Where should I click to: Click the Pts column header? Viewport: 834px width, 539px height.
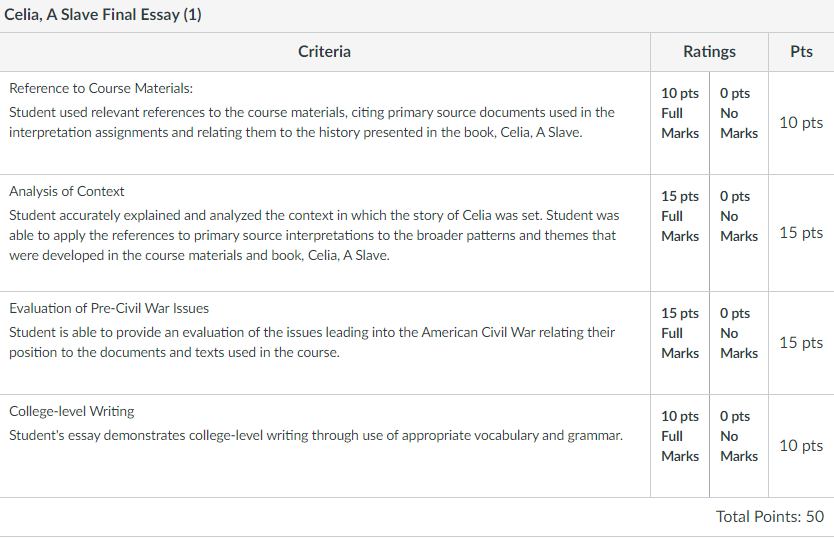tap(801, 52)
